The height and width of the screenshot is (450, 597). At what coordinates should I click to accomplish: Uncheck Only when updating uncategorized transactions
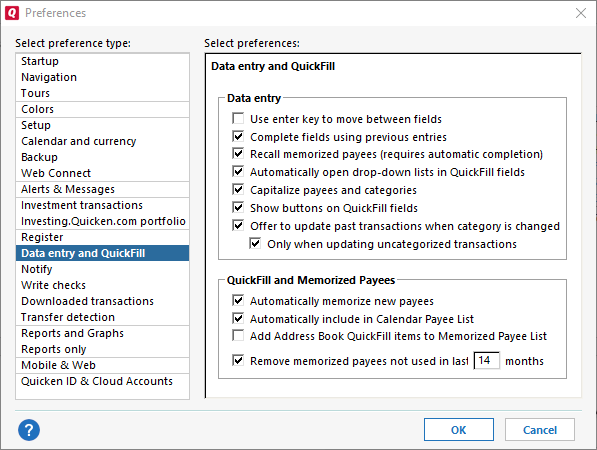coord(255,243)
